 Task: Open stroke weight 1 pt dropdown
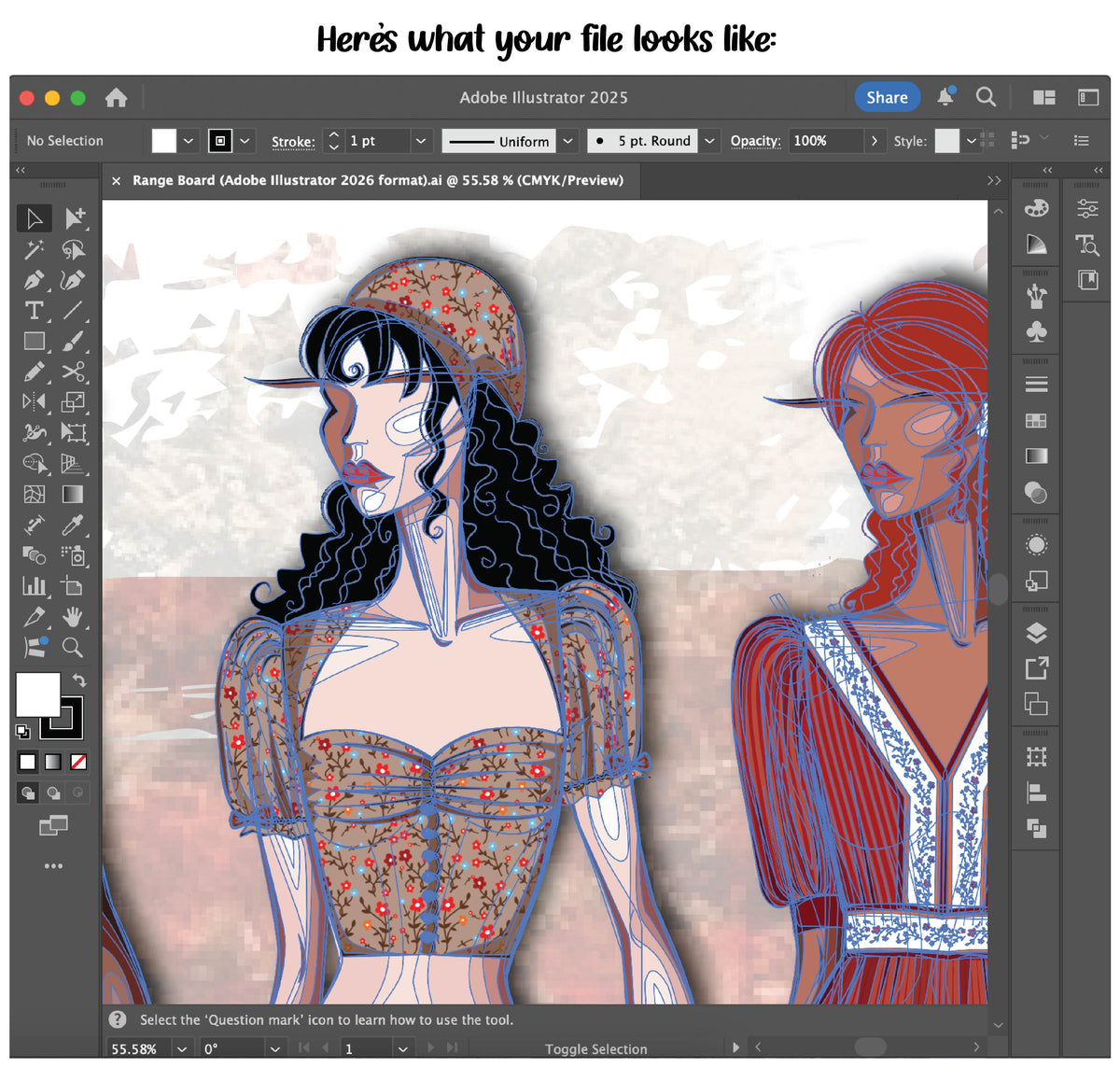[x=421, y=141]
